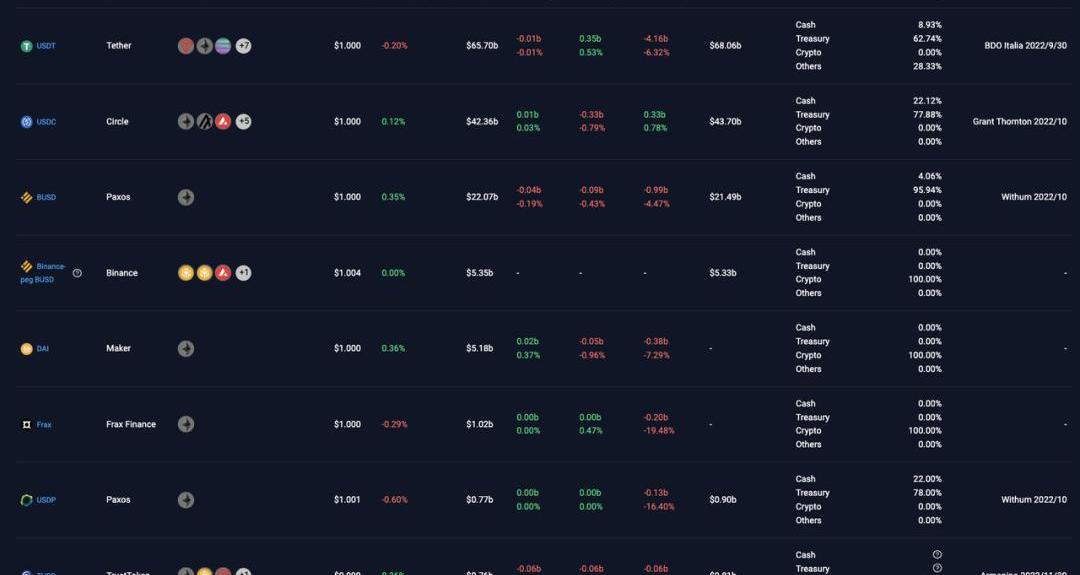
Task: Click the first red chain icon in Tether row
Action: tap(186, 46)
